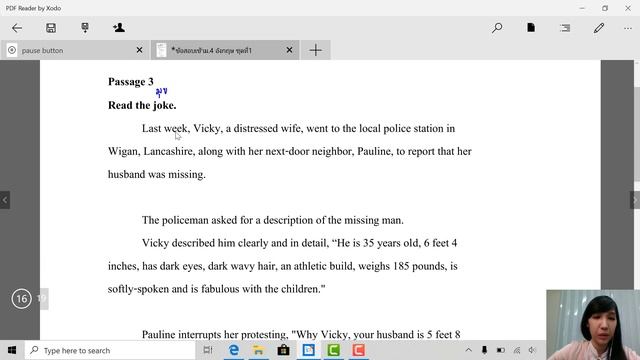This screenshot has width=640, height=360.
Task: Open the page view mode icon
Action: point(531,28)
